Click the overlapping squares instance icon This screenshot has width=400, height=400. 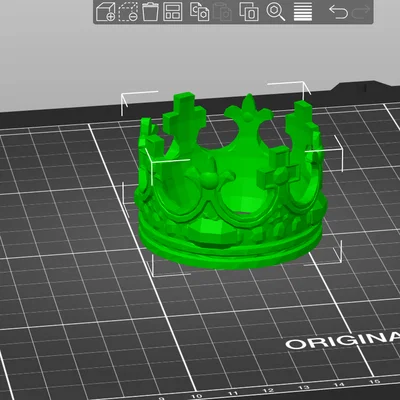pyautogui.click(x=249, y=12)
